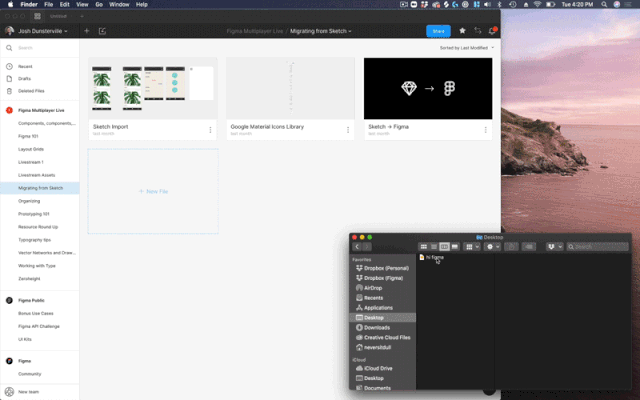Open the Go menu in menu bar
The height and width of the screenshot is (400, 640).
pyautogui.click(x=99, y=4)
